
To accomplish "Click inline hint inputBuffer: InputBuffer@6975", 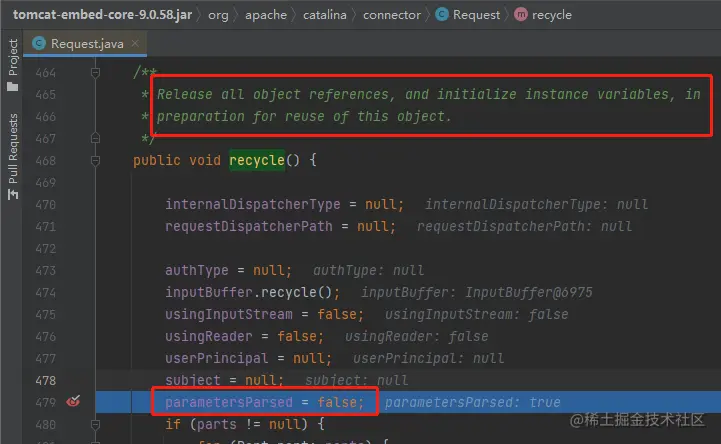I will click(x=476, y=292).
